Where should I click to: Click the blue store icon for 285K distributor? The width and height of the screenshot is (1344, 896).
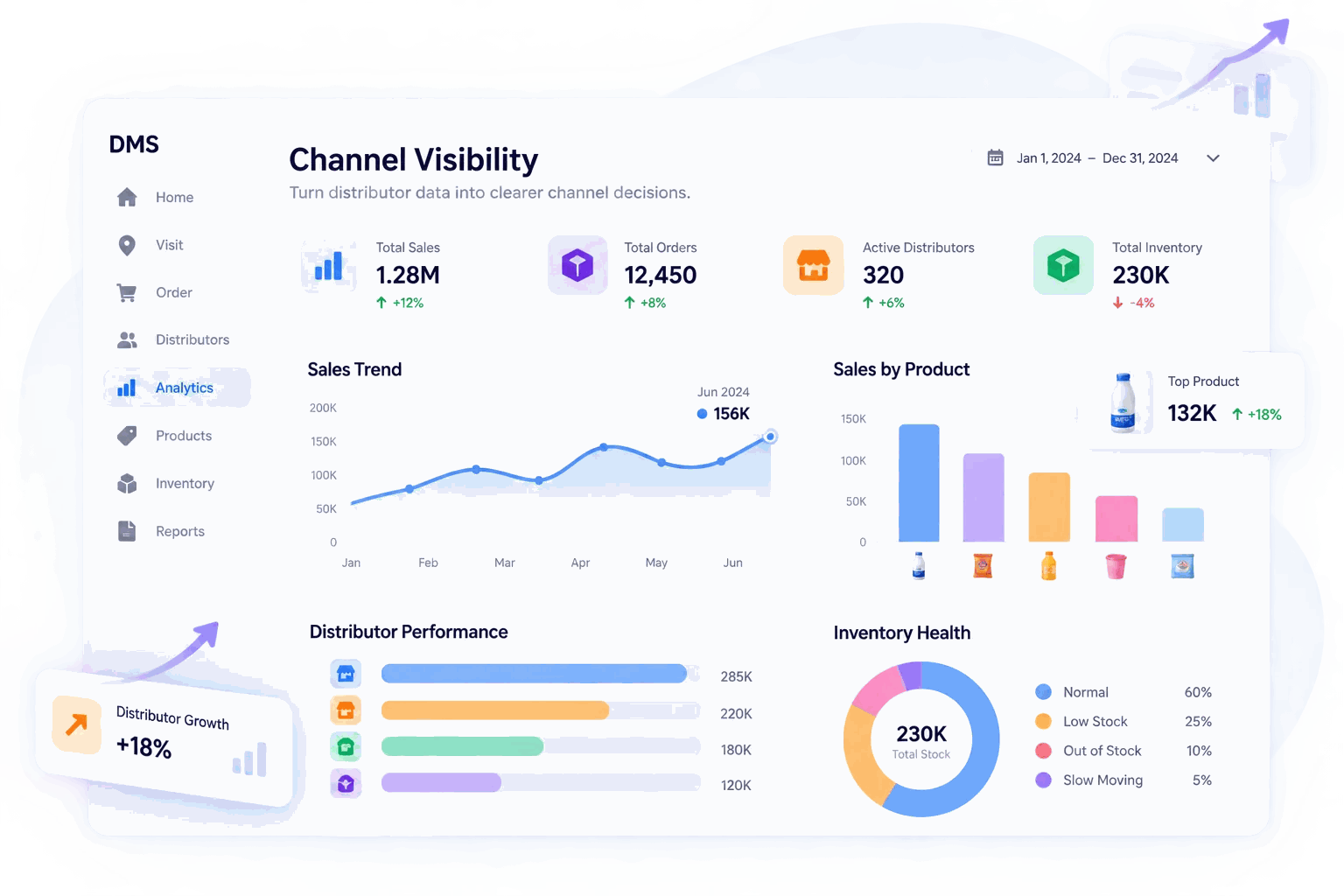pos(346,674)
